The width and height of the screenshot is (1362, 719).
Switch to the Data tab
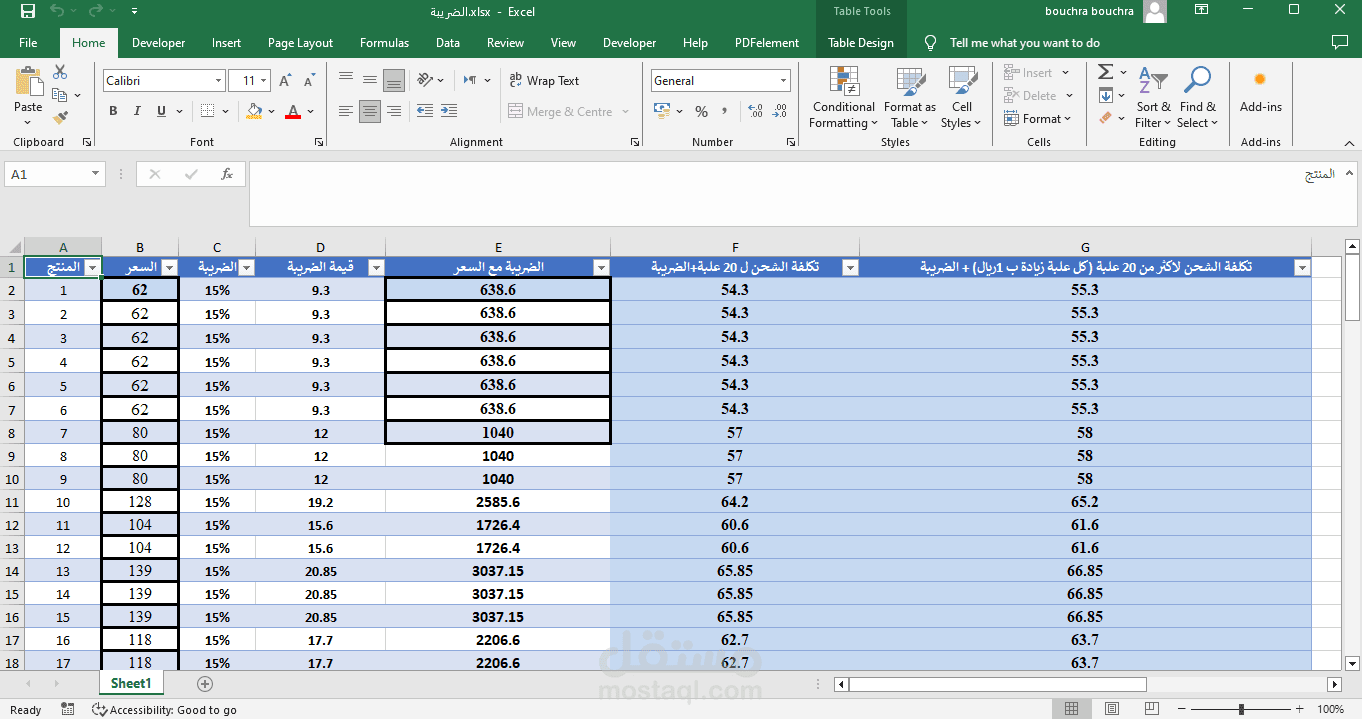pyautogui.click(x=448, y=43)
